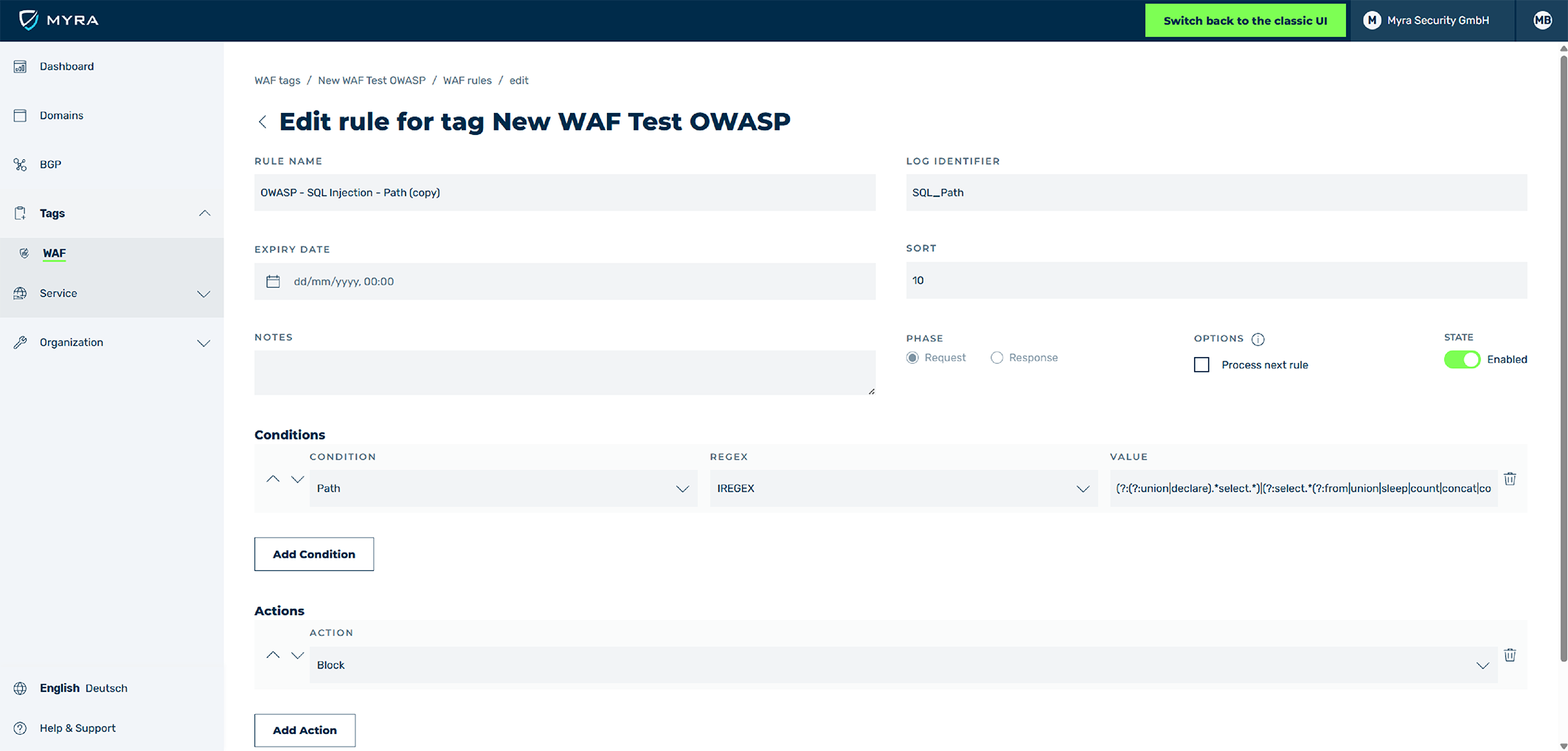The width and height of the screenshot is (1568, 751).
Task: Click the M organization avatar icon
Action: [x=1372, y=21]
